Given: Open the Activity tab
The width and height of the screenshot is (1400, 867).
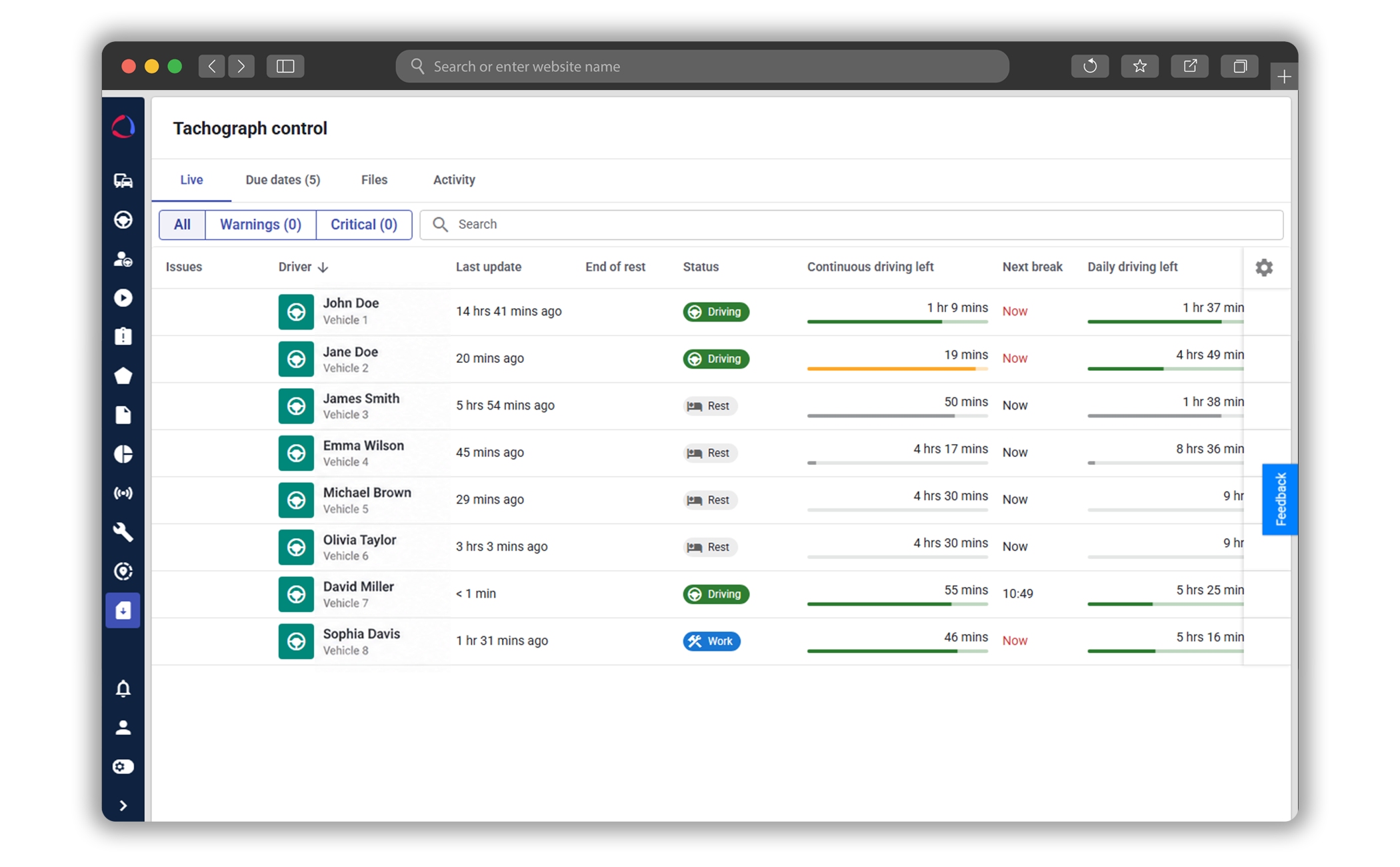Looking at the screenshot, I should point(454,180).
